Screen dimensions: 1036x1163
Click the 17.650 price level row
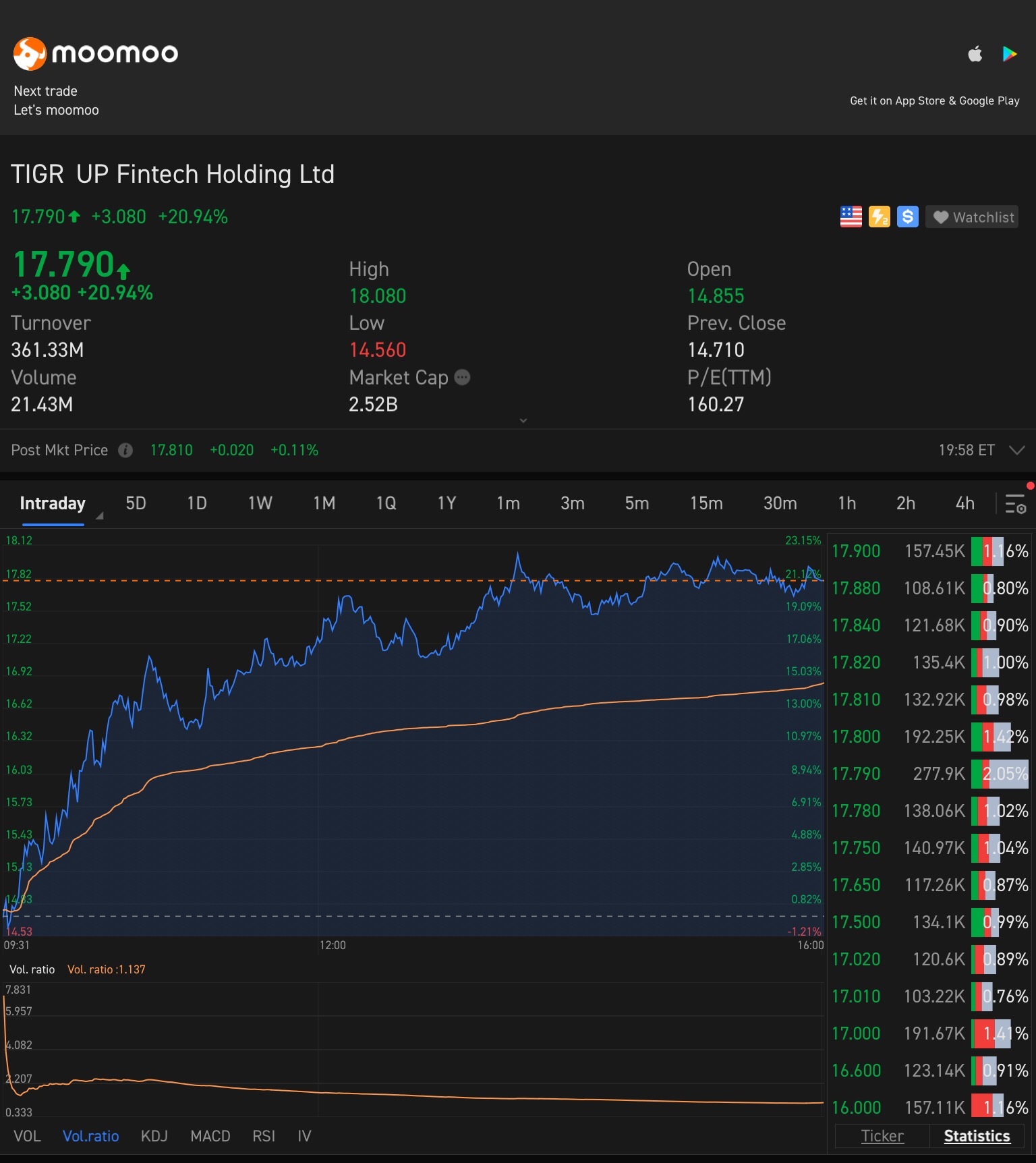pos(930,885)
